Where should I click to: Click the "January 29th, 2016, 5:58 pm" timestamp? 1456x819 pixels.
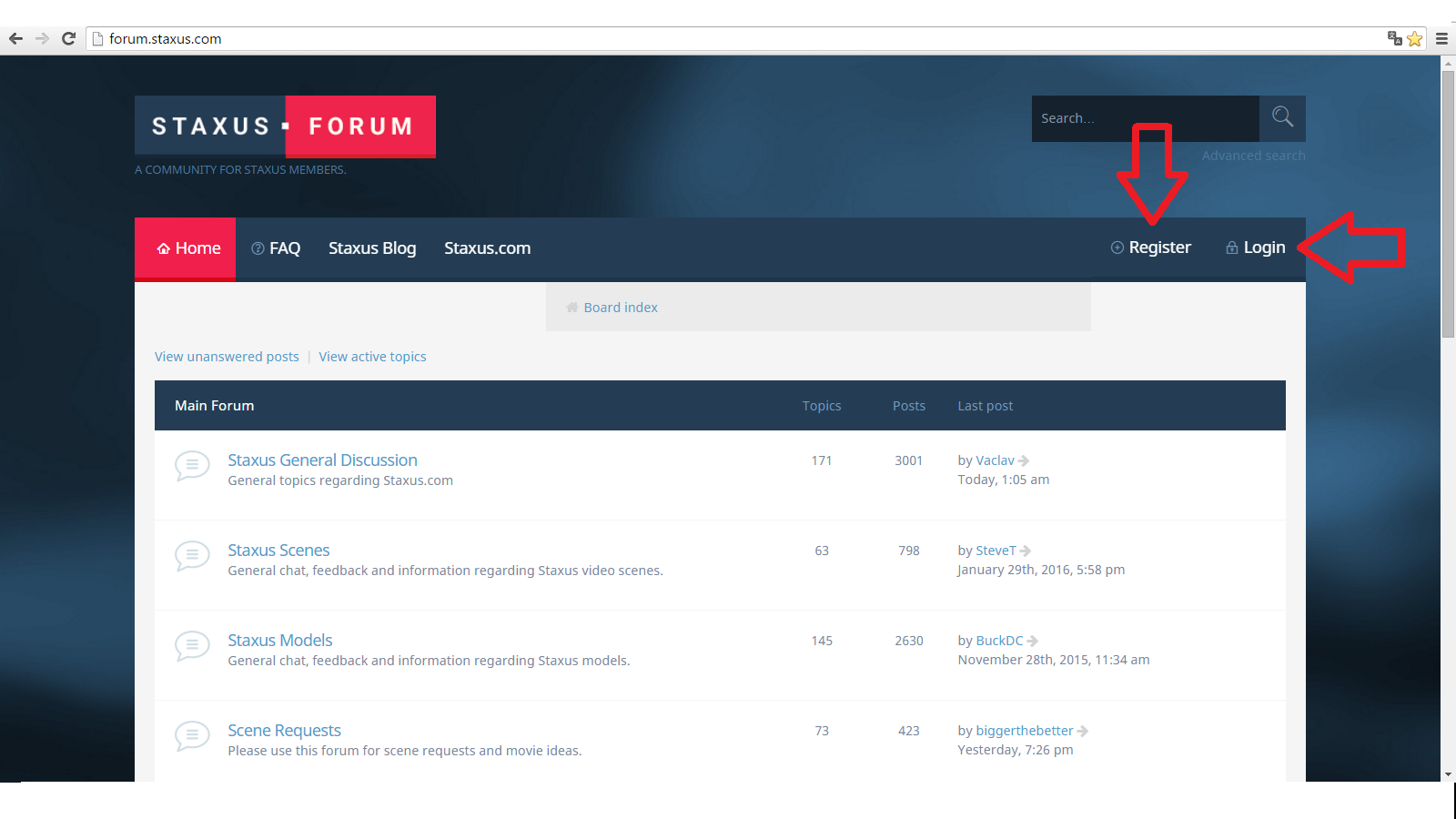(x=1041, y=570)
